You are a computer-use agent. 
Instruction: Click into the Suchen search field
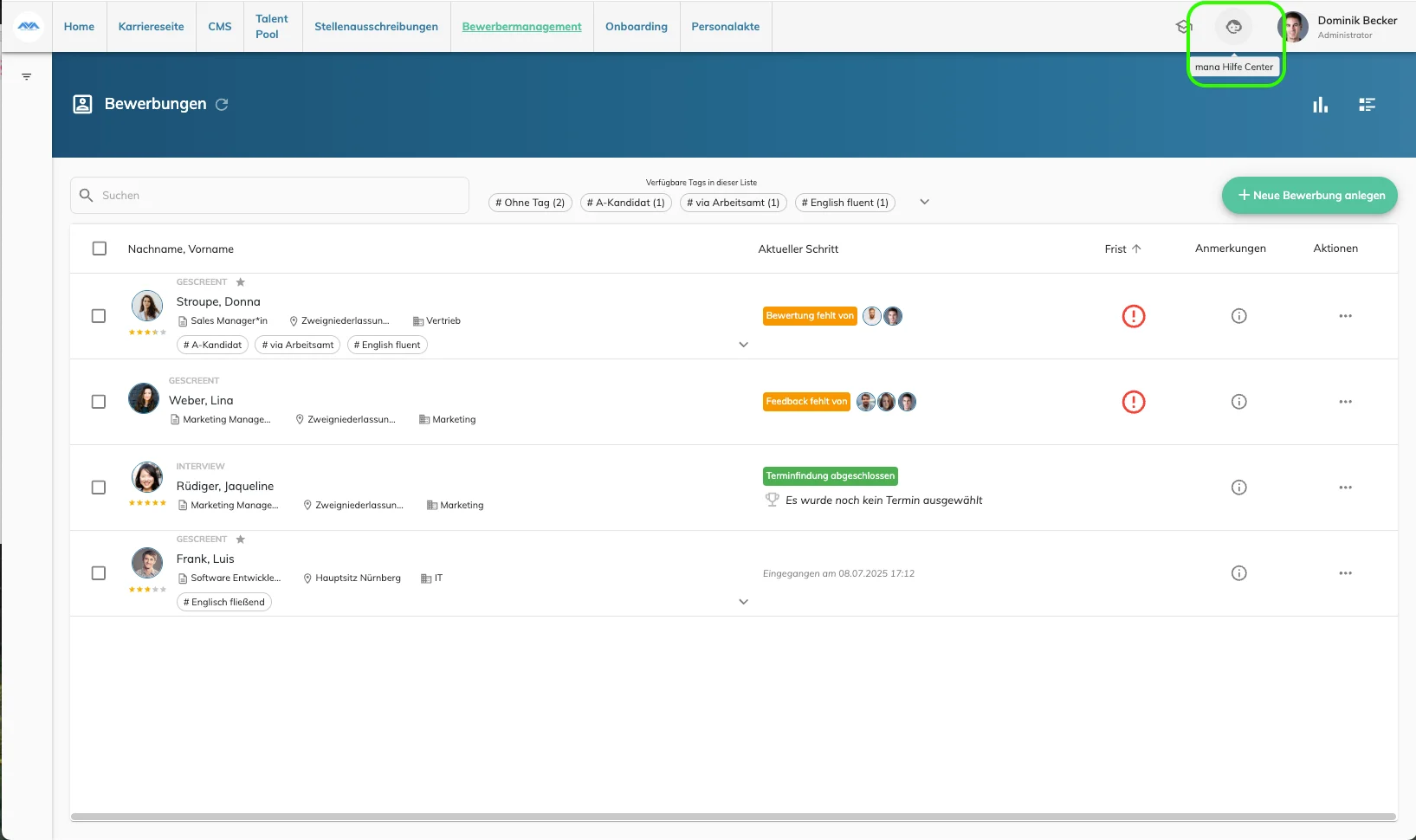(x=269, y=196)
